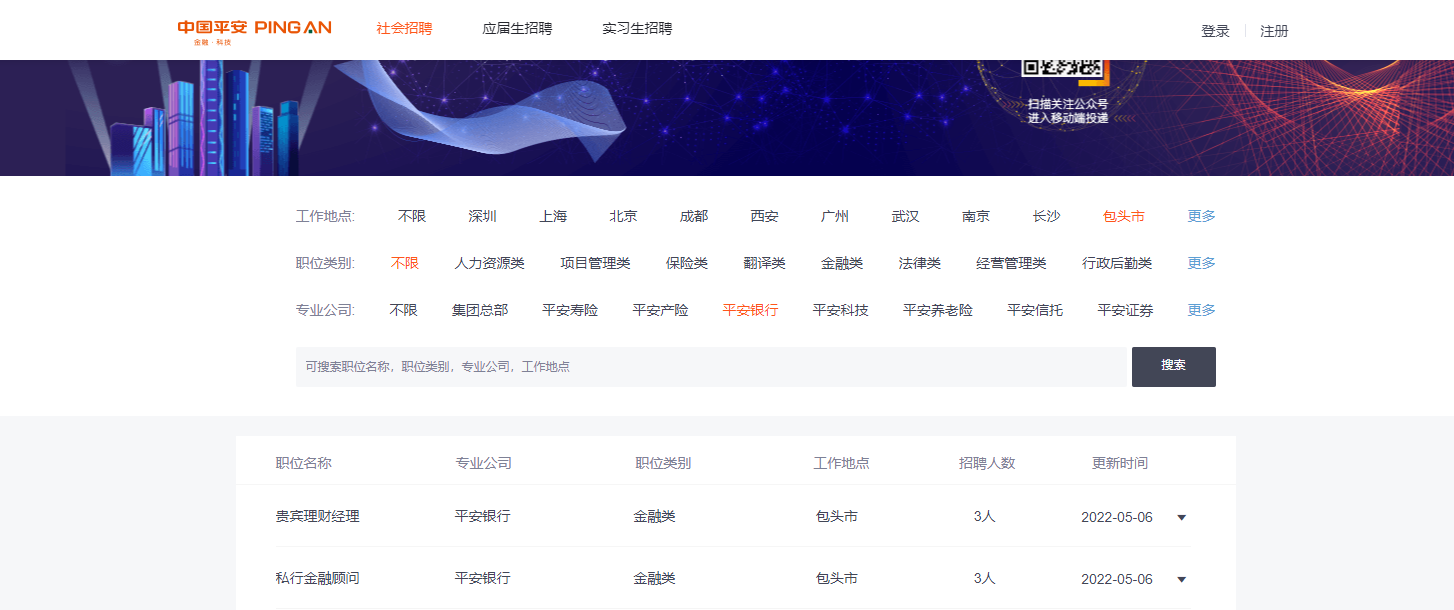The height and width of the screenshot is (610, 1454).
Task: Filter work location by 上海
Action: pos(553,216)
